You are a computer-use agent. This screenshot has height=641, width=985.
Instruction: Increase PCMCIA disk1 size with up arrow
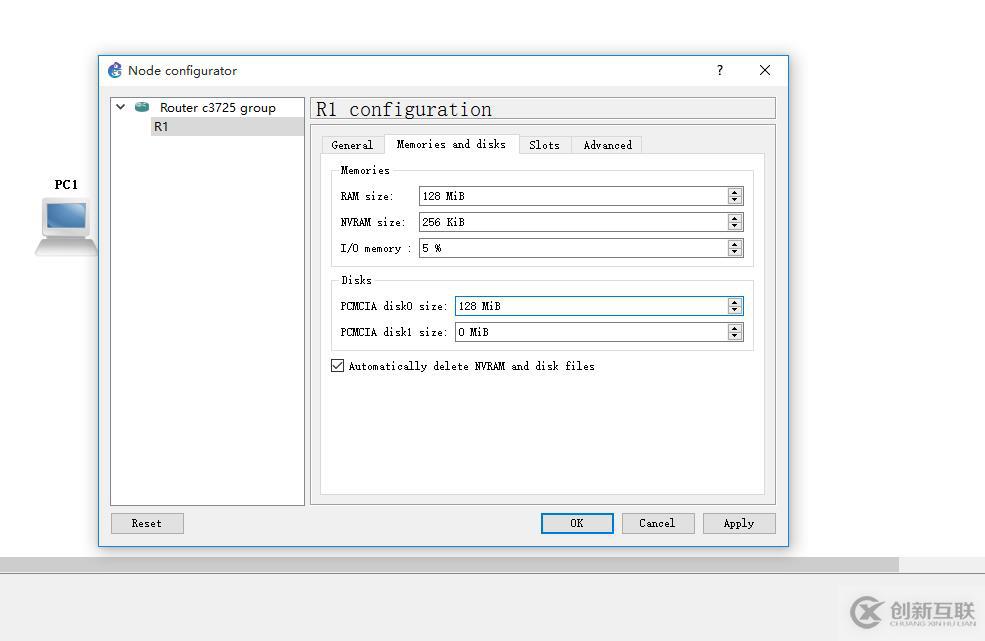(734, 327)
